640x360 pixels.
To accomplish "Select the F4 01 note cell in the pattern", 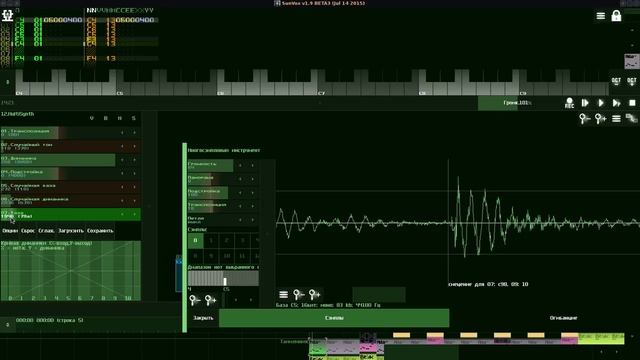I will click(29, 59).
